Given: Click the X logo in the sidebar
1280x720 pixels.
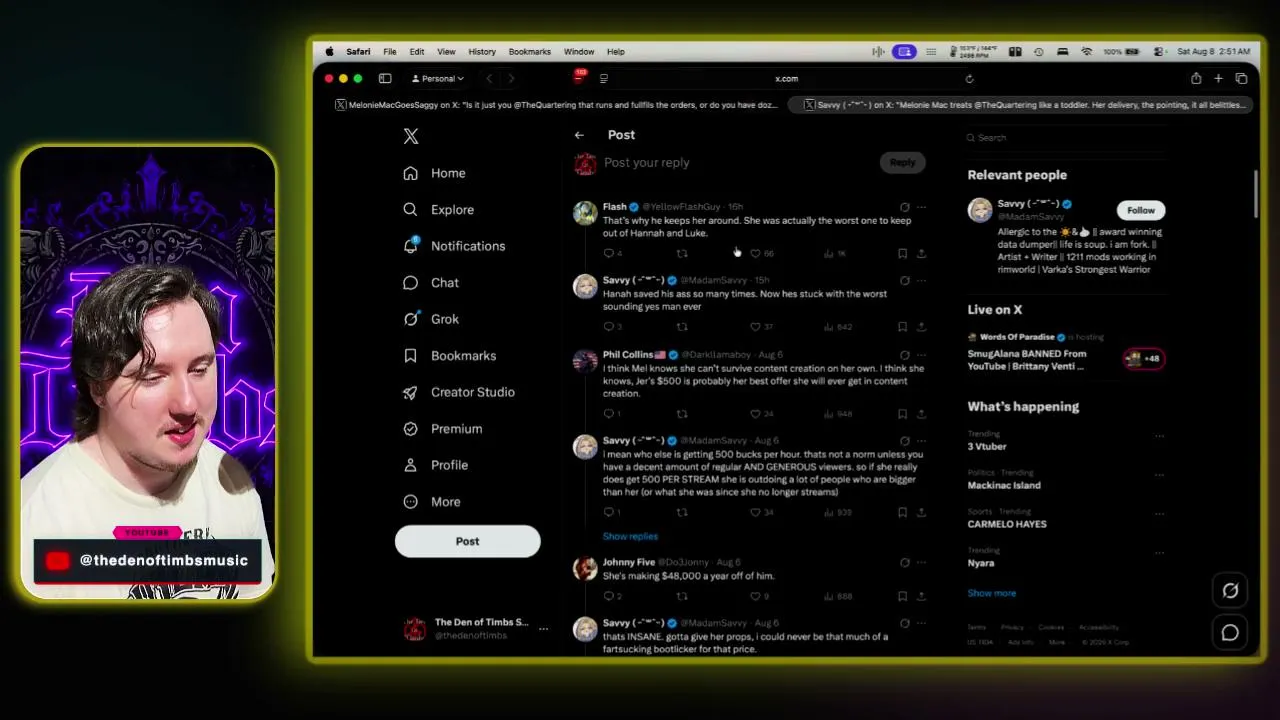Looking at the screenshot, I should click(x=411, y=136).
